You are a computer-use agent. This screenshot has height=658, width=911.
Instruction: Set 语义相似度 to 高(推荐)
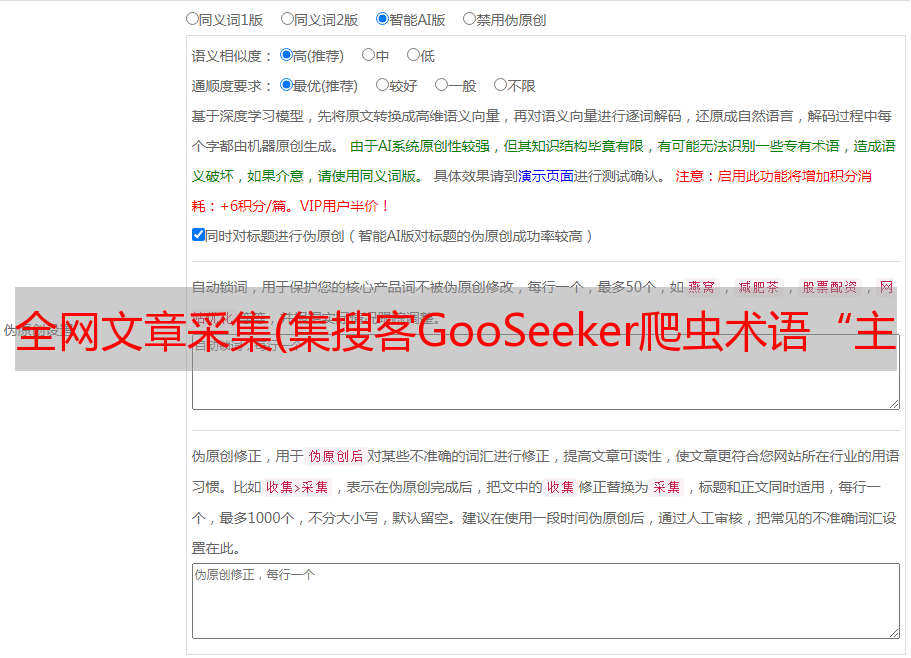(x=286, y=55)
